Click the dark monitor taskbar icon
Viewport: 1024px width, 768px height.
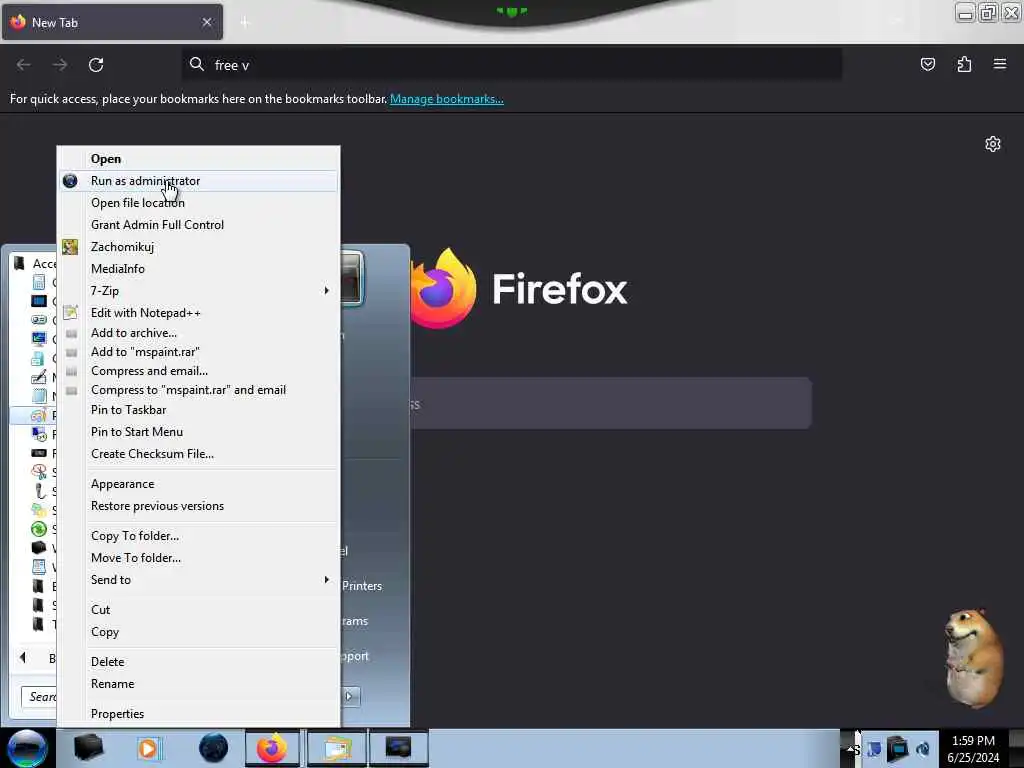tap(398, 748)
